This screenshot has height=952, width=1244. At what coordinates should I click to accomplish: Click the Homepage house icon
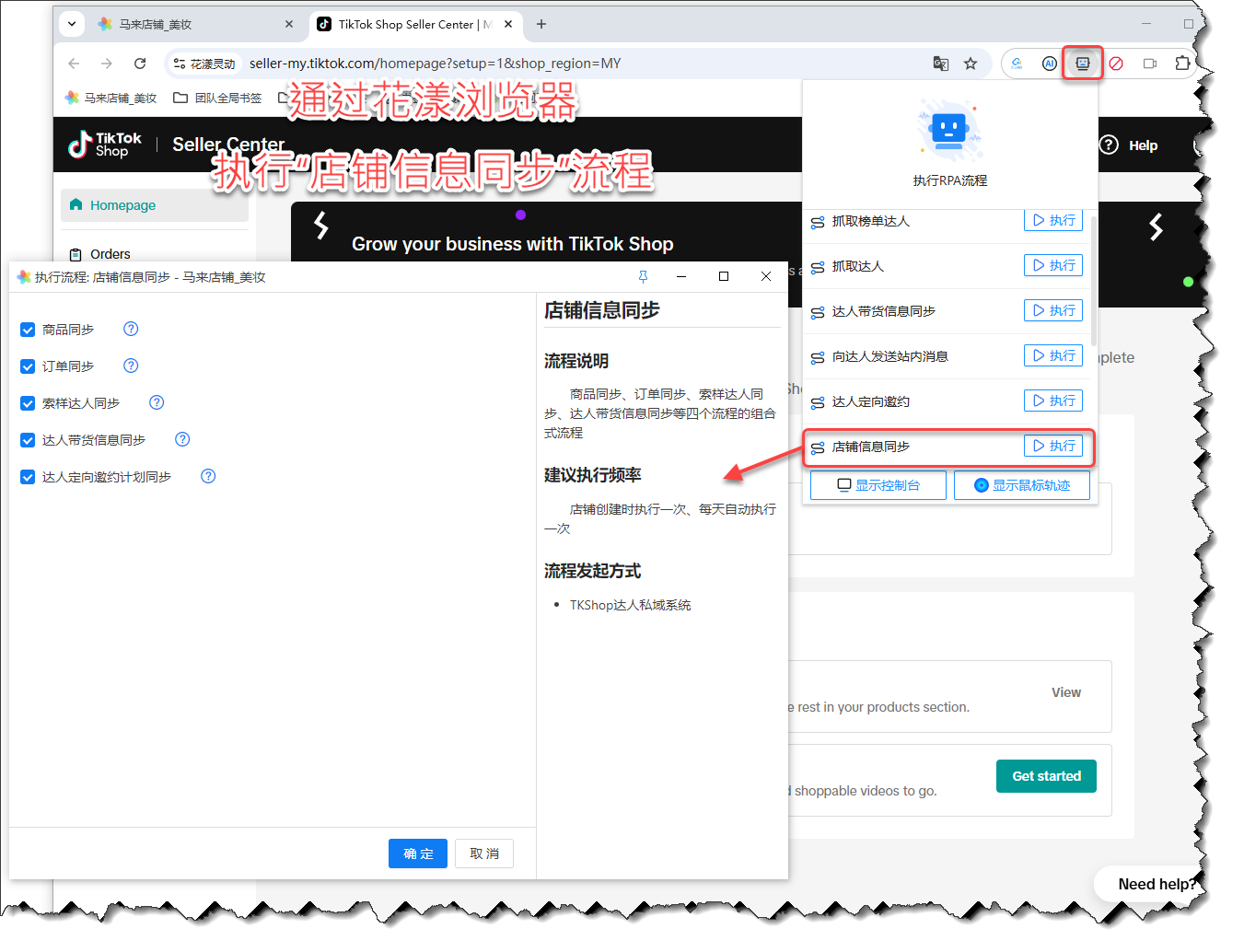pyautogui.click(x=76, y=204)
